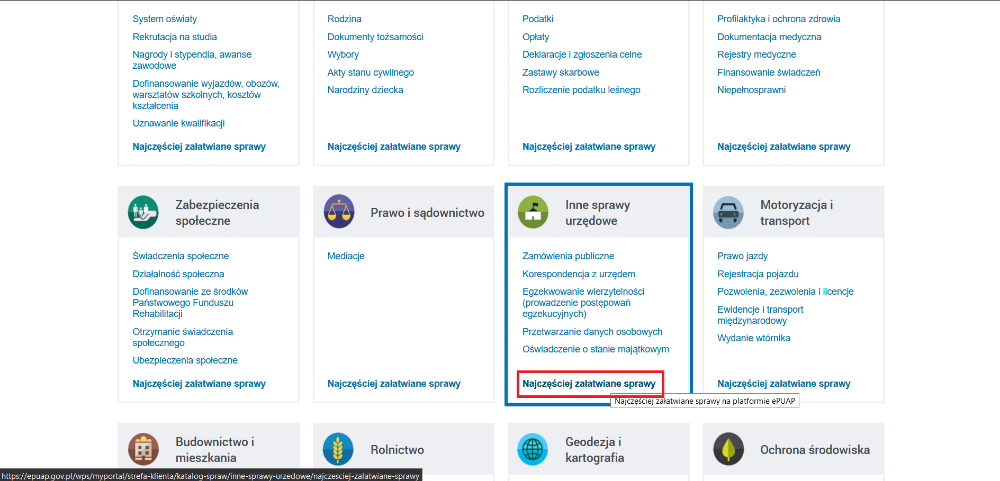Click the Rolnictwo wheat icon
Viewport: 1000px width, 481px height.
[339, 450]
